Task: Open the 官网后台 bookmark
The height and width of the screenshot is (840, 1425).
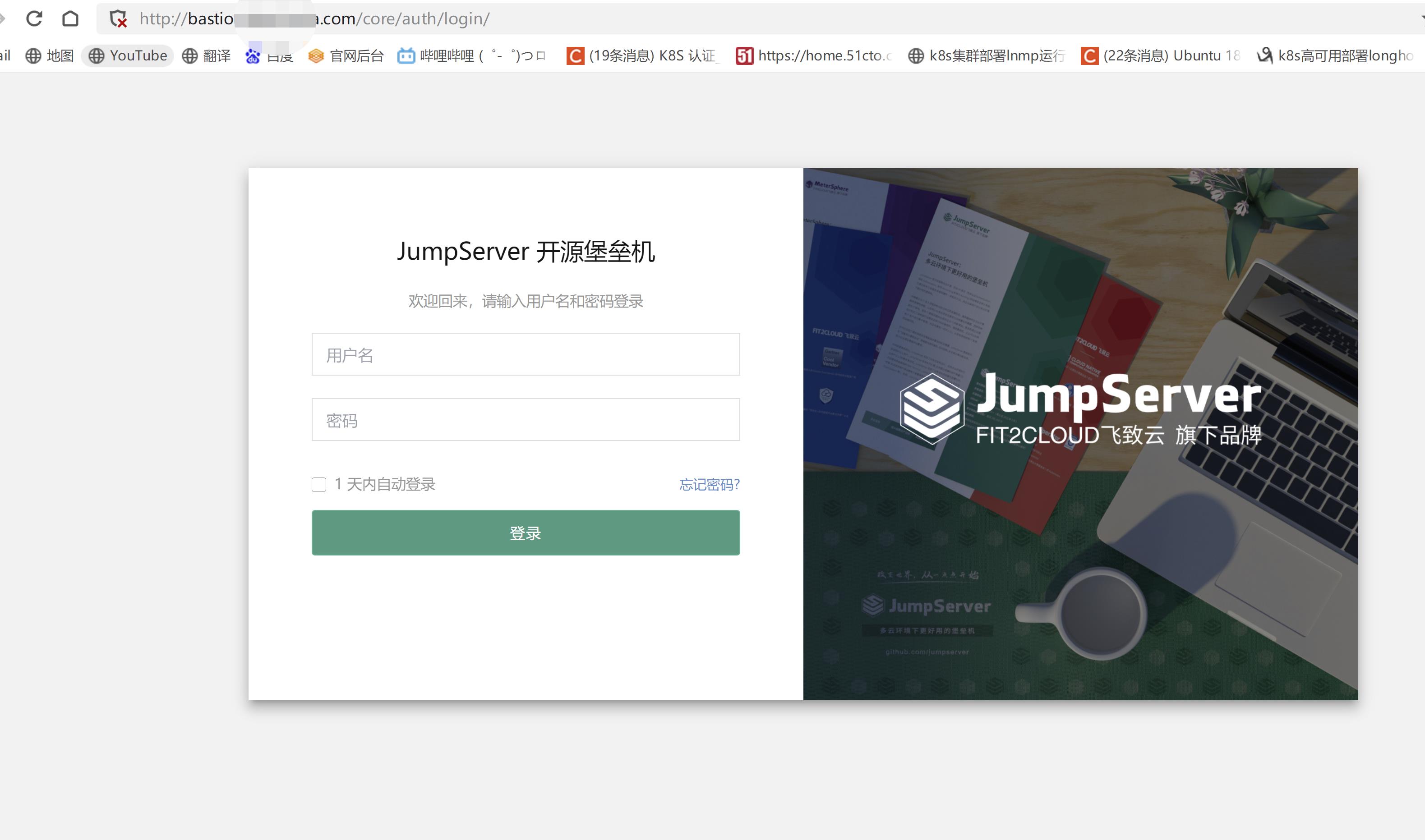Action: 346,55
